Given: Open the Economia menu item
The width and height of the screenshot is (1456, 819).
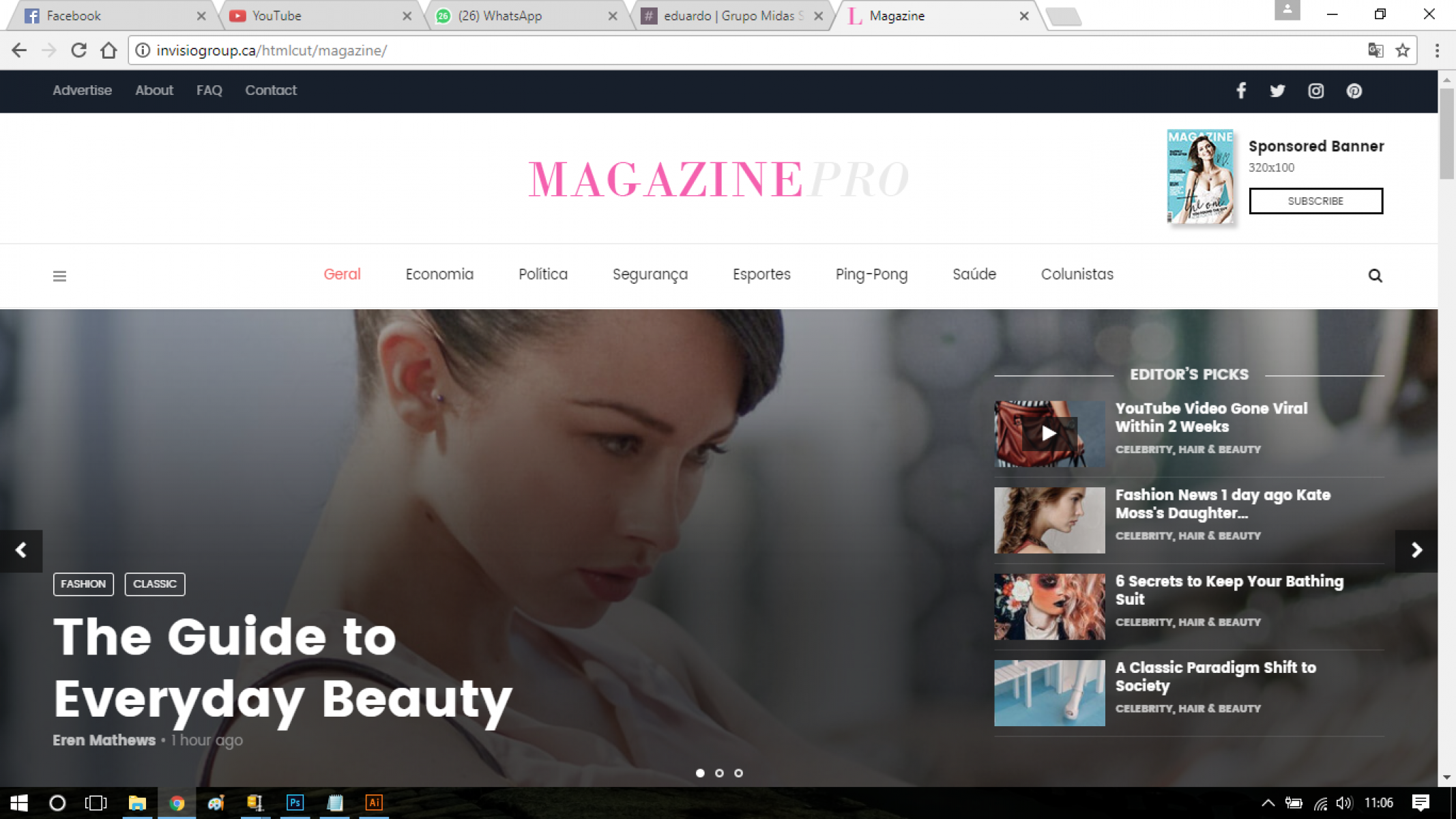Looking at the screenshot, I should point(439,274).
